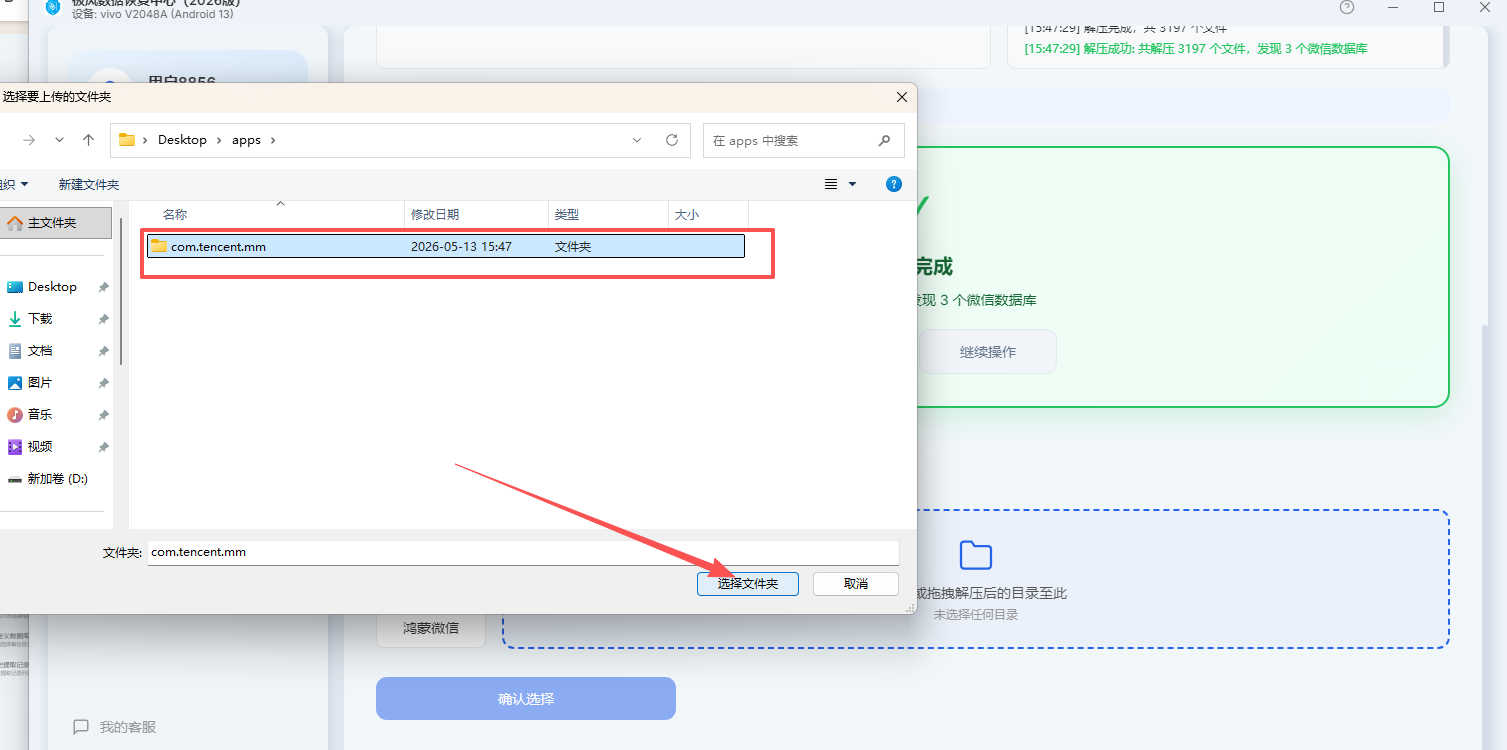
Task: Open 音乐 in the navigation pane
Action: [x=40, y=415]
